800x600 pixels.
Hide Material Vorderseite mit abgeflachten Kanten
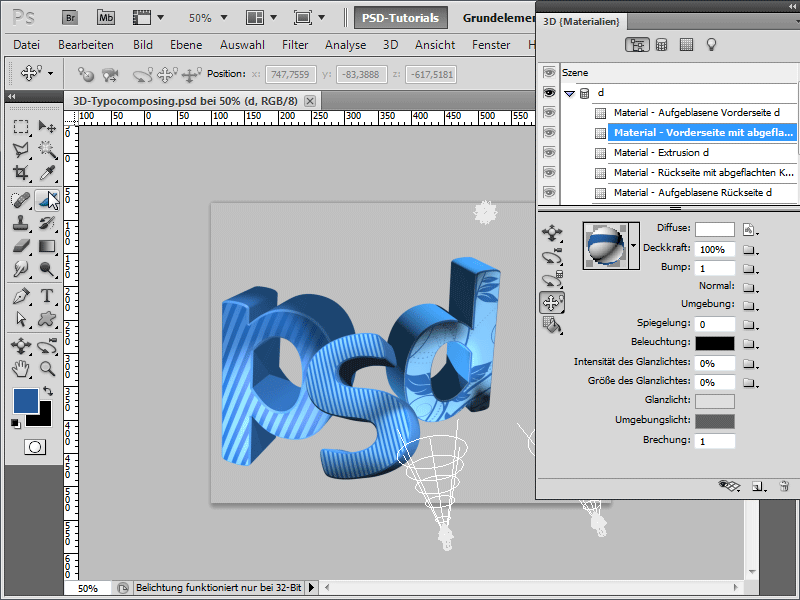549,133
